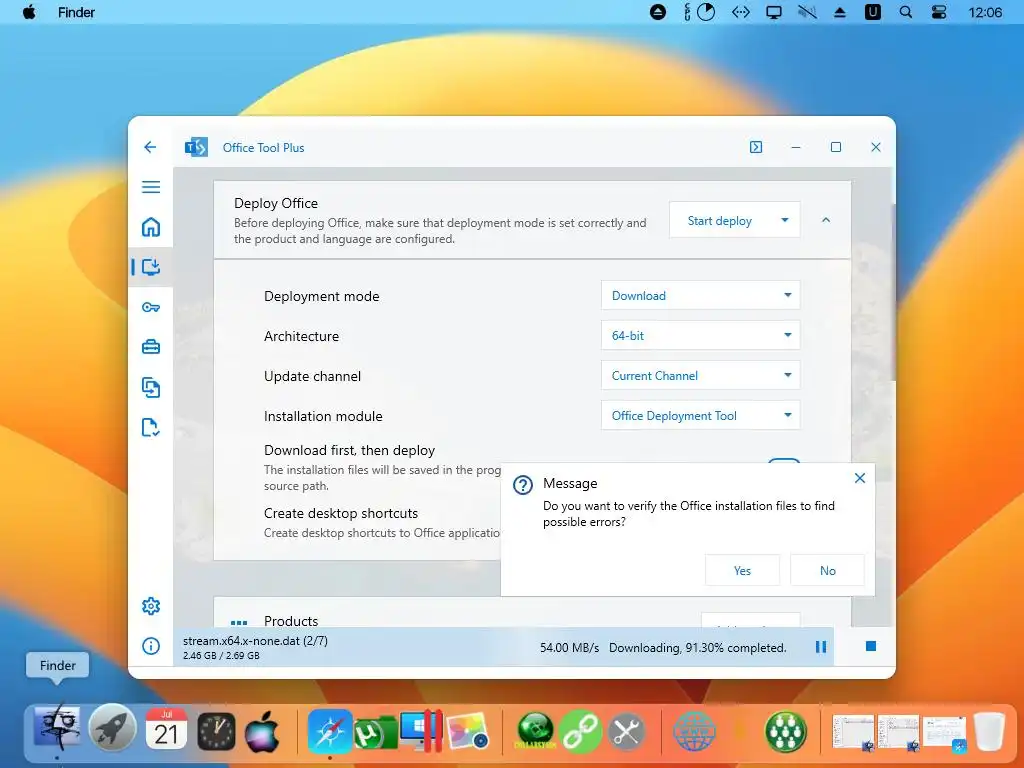Open the hamburger navigation menu
This screenshot has width=1024, height=768.
[x=151, y=187]
